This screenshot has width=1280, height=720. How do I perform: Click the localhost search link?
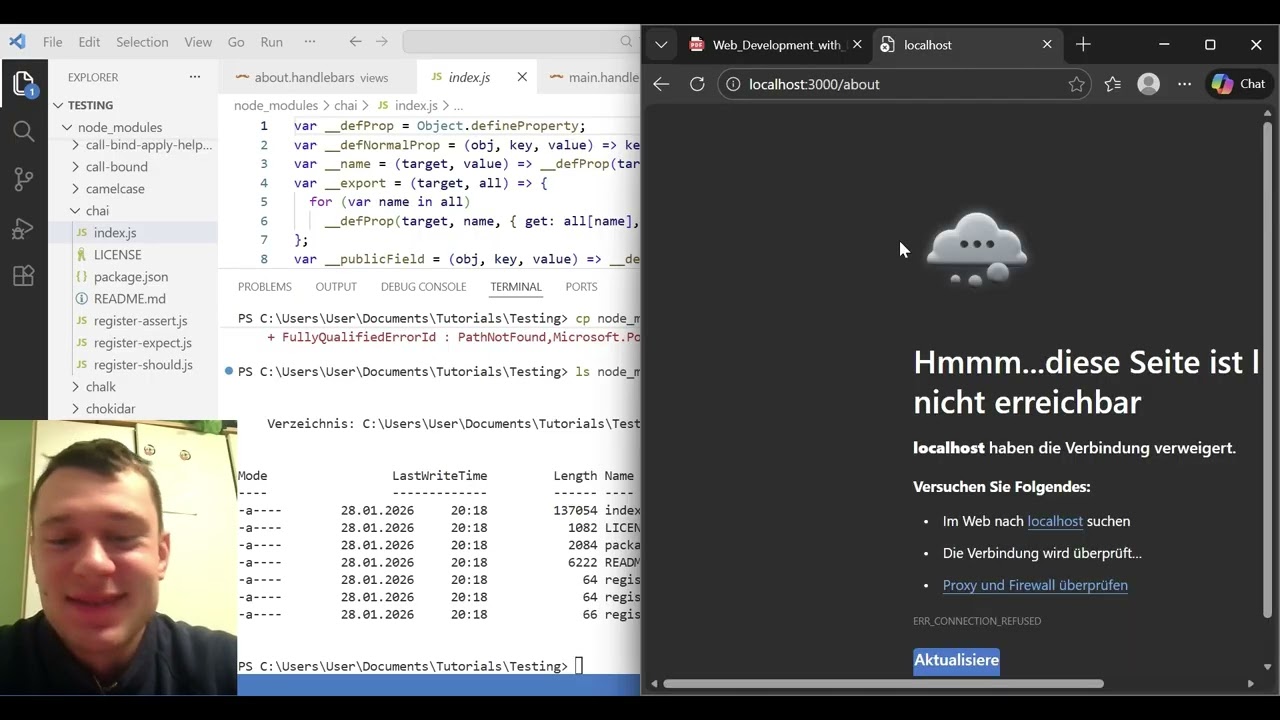pyautogui.click(x=1055, y=521)
